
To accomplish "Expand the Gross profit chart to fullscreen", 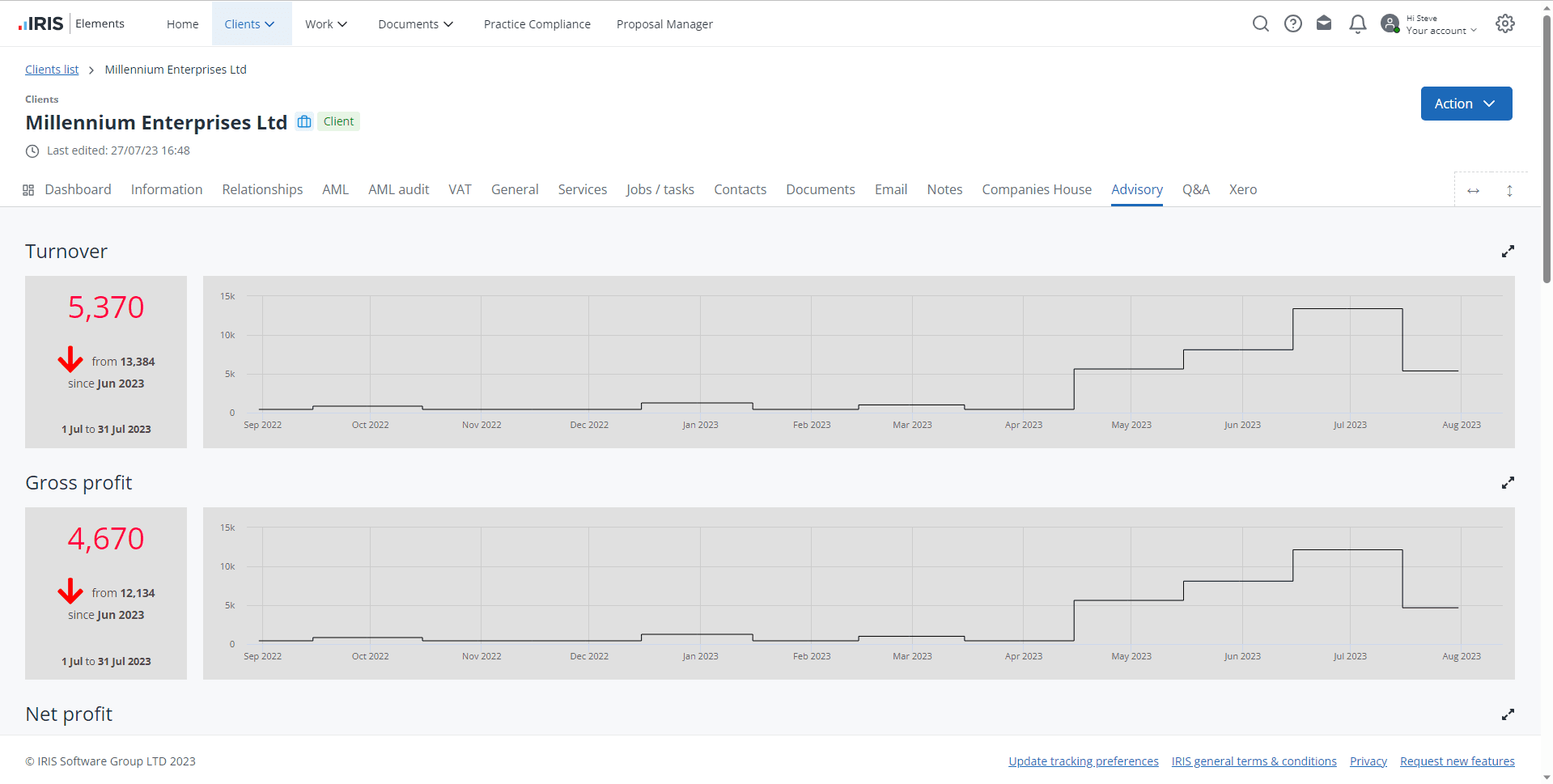I will tap(1508, 483).
